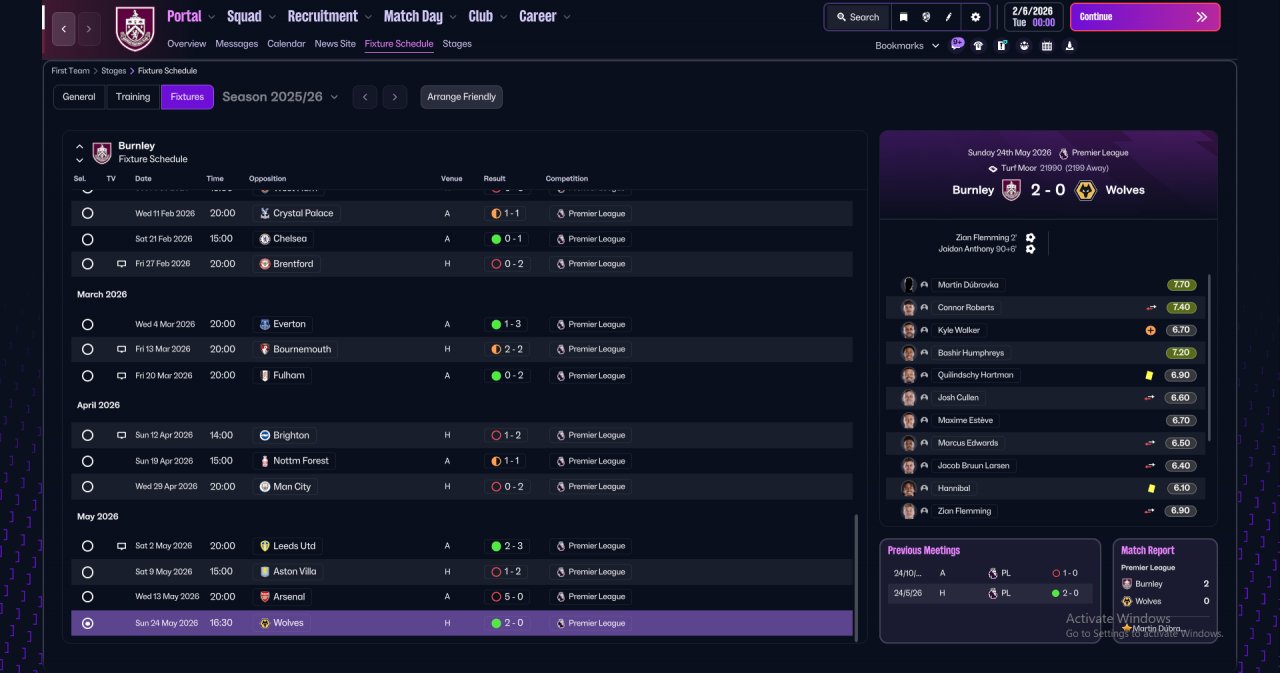Select the Training tab

click(x=133, y=97)
